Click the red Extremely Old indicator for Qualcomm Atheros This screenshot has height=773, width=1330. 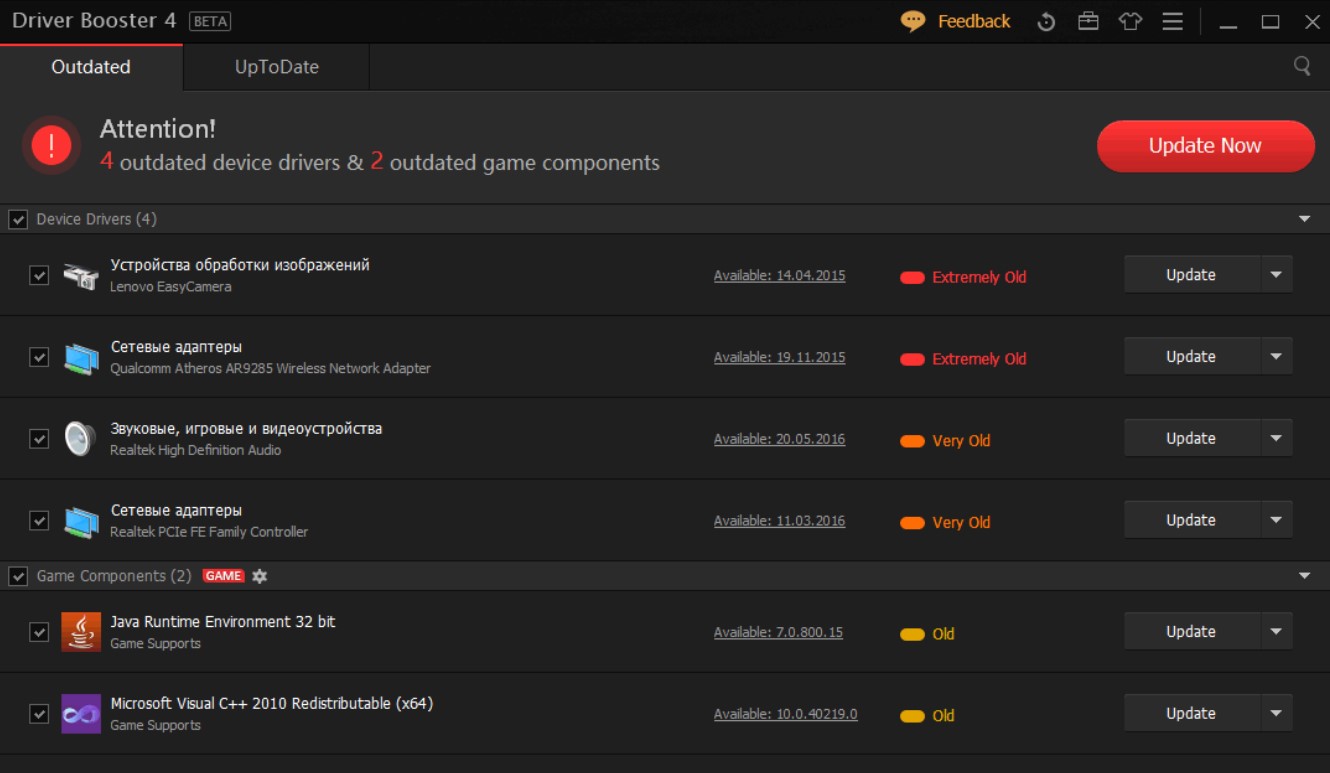point(912,359)
